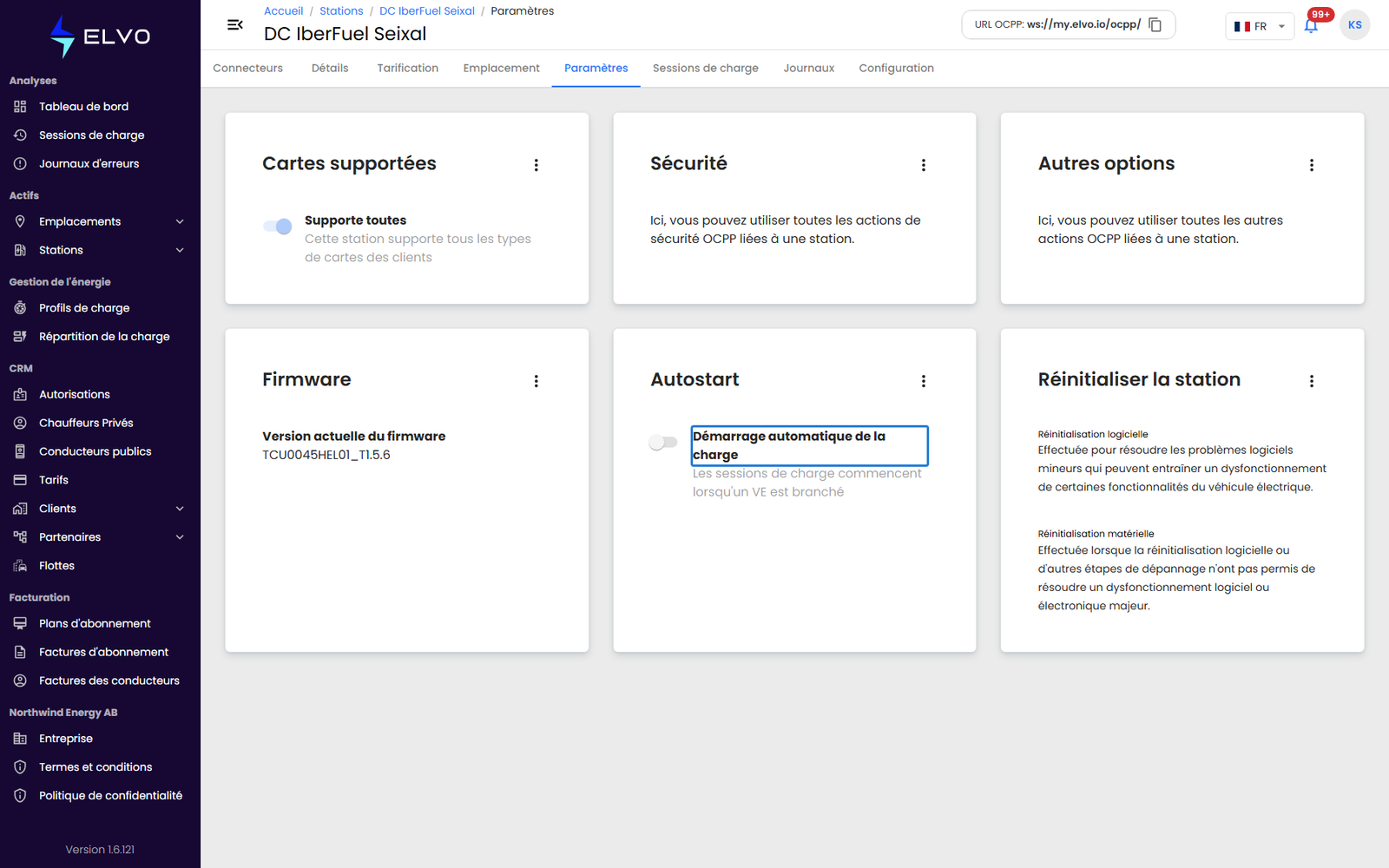The height and width of the screenshot is (868, 1389).
Task: Expand the Emplacements sidebar section
Action: point(180,221)
